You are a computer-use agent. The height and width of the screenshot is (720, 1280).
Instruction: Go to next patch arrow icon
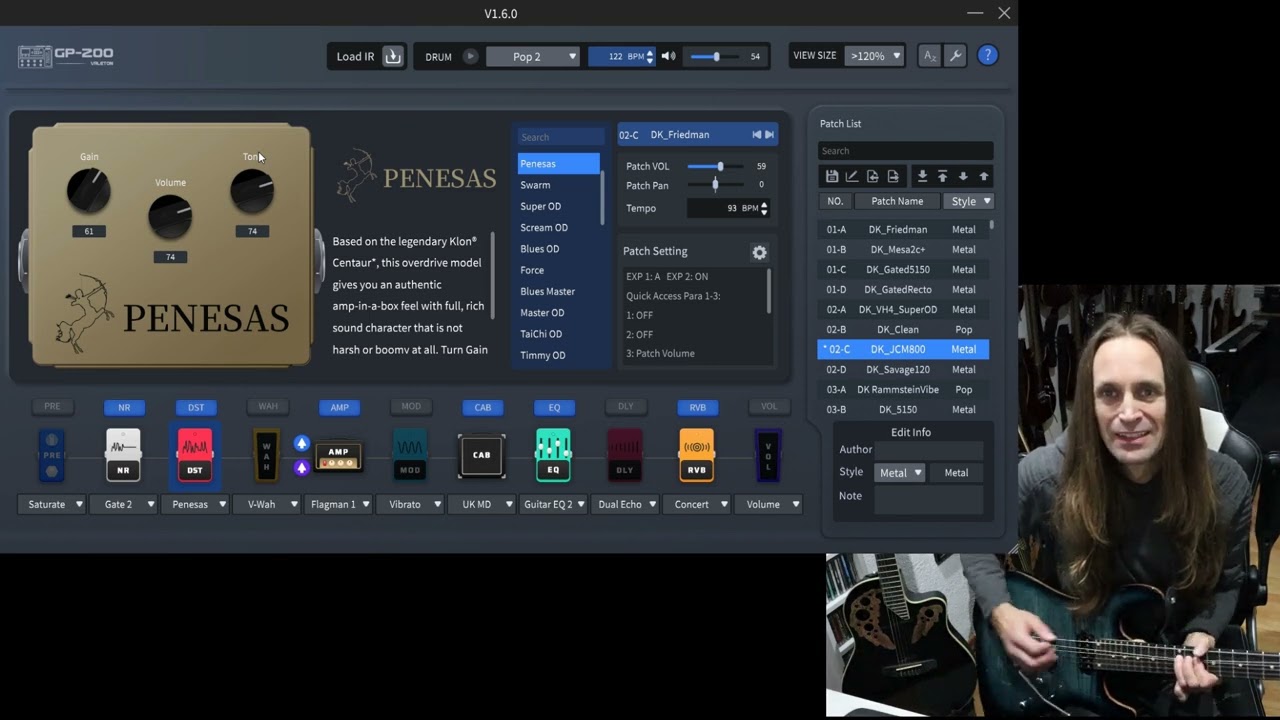[770, 135]
